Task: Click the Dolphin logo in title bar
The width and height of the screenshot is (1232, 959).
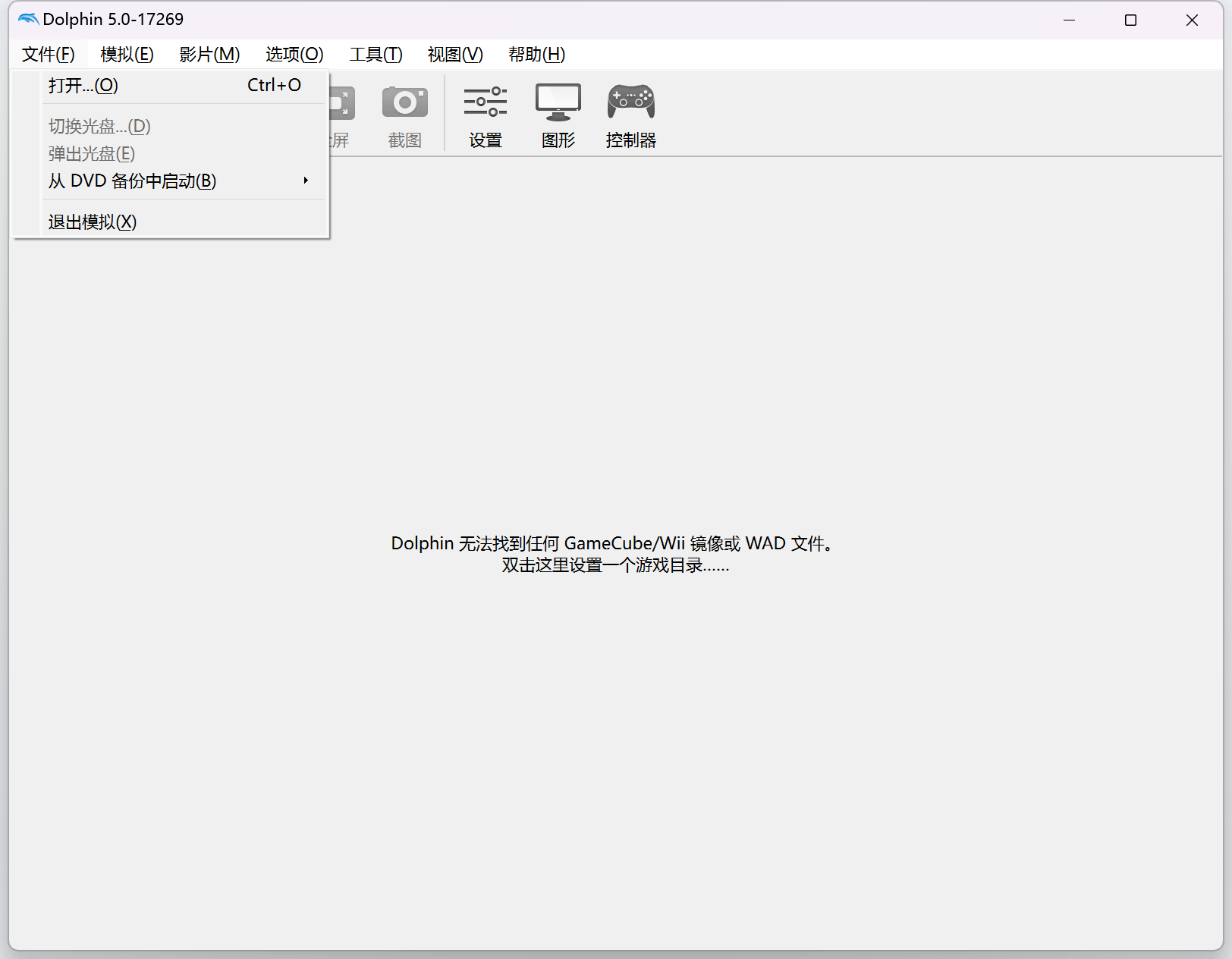Action: pos(28,20)
